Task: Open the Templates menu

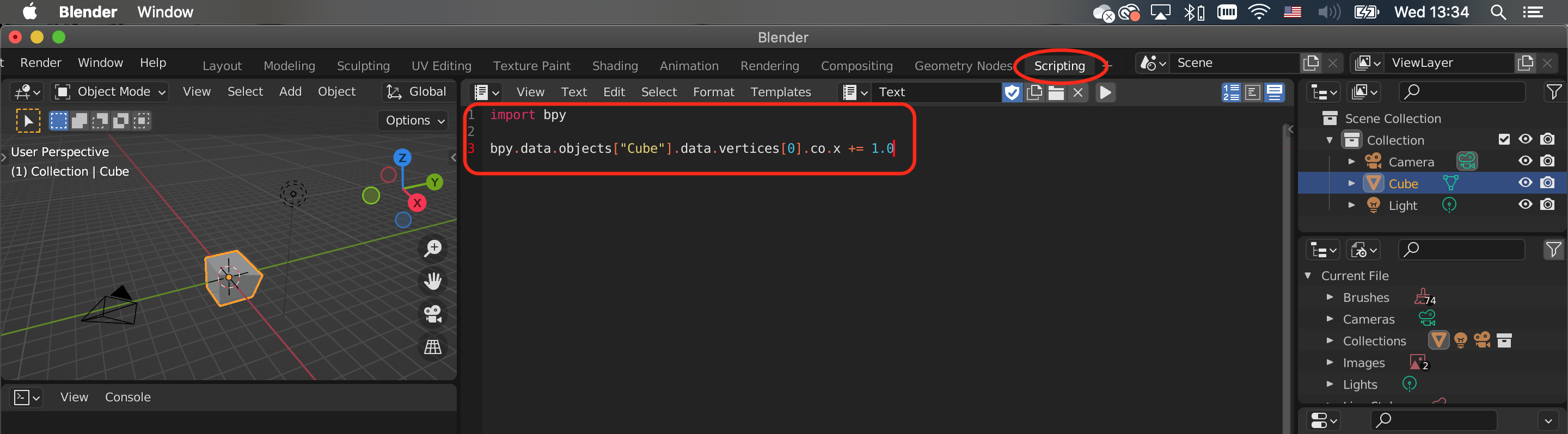Action: (780, 92)
